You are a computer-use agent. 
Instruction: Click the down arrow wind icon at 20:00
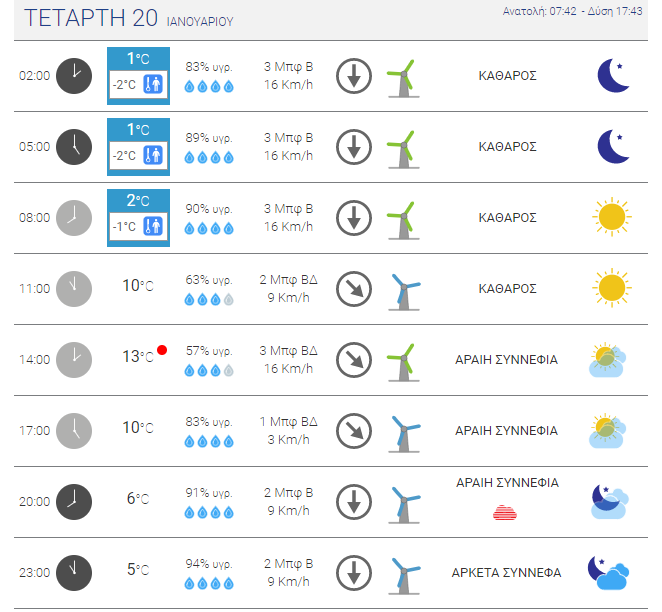[x=354, y=502]
